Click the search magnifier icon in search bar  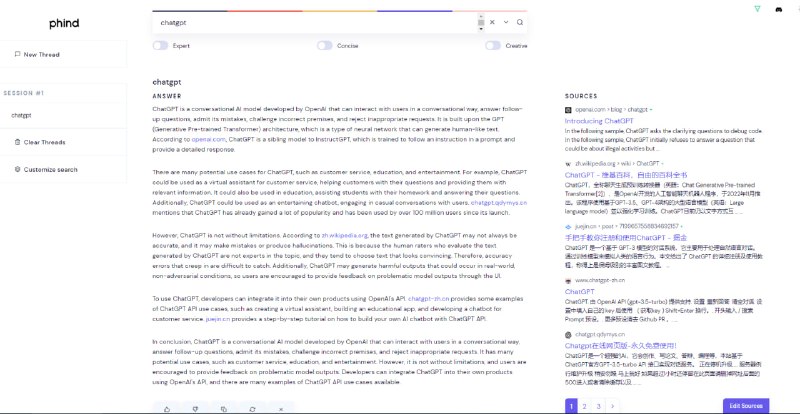(x=520, y=22)
